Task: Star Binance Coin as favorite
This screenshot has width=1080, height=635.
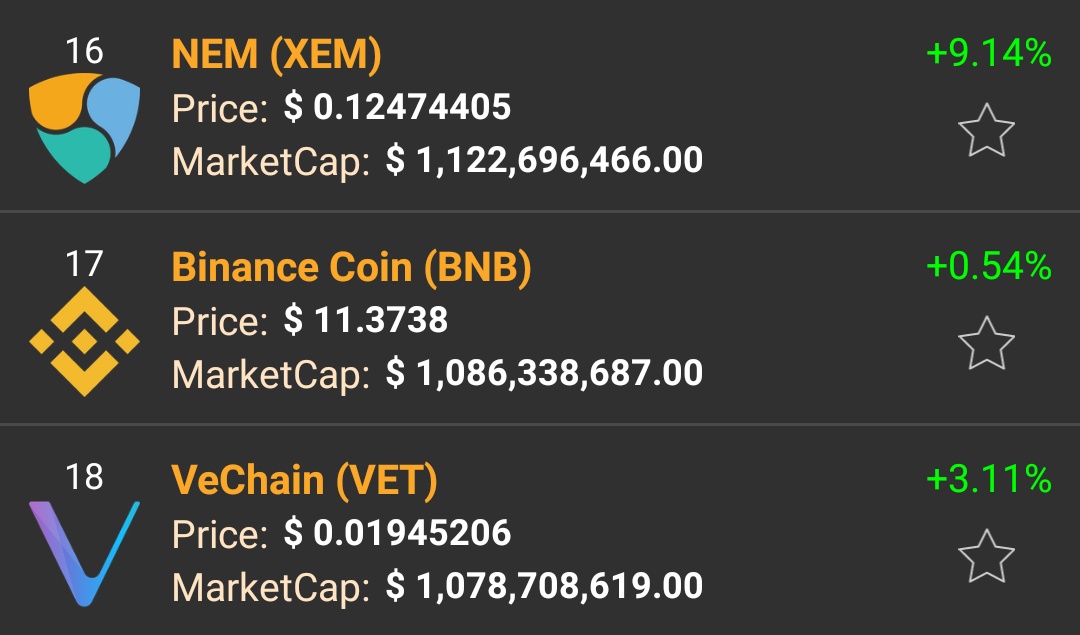Action: pyautogui.click(x=986, y=343)
